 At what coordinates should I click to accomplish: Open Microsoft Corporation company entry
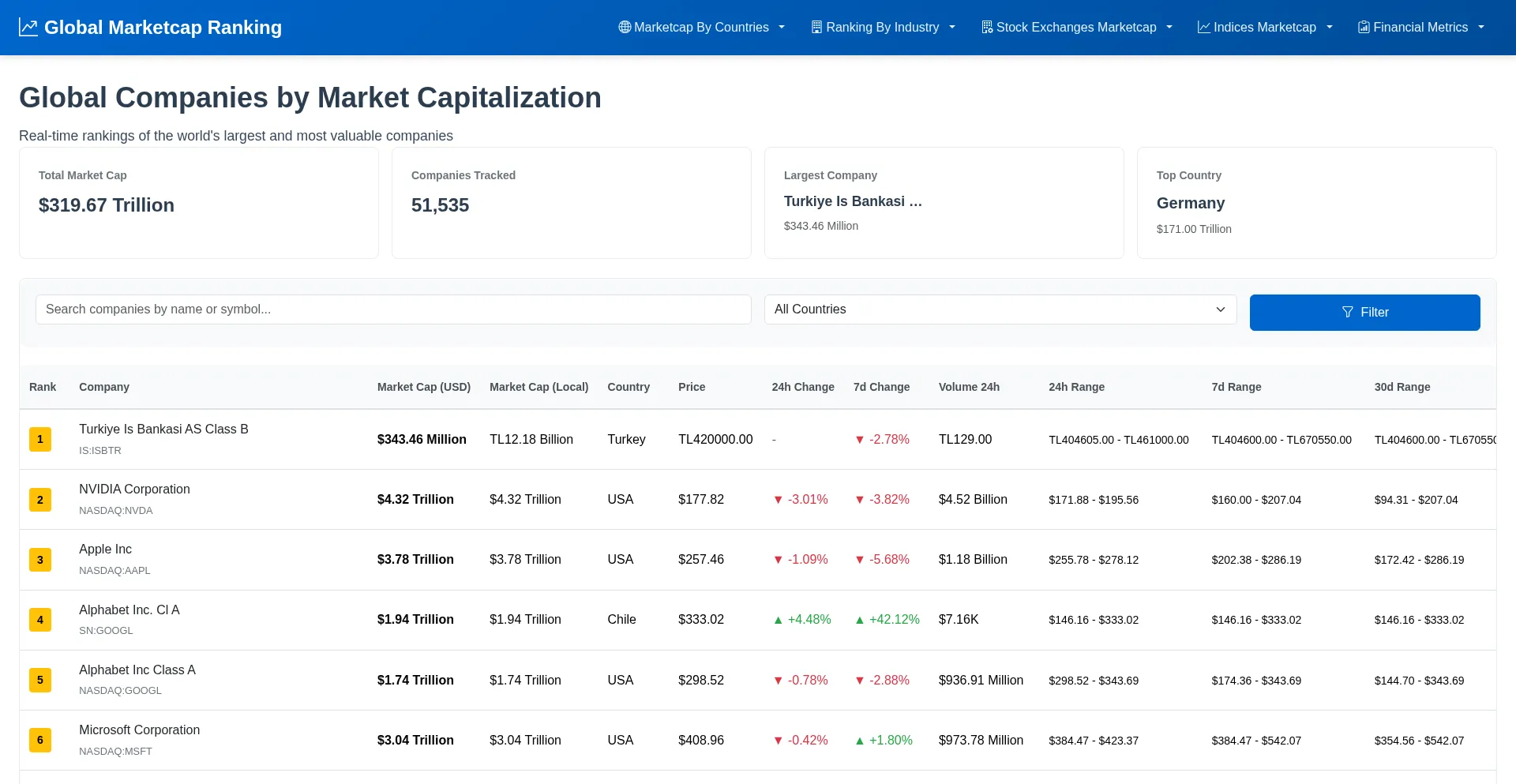pyautogui.click(x=139, y=730)
